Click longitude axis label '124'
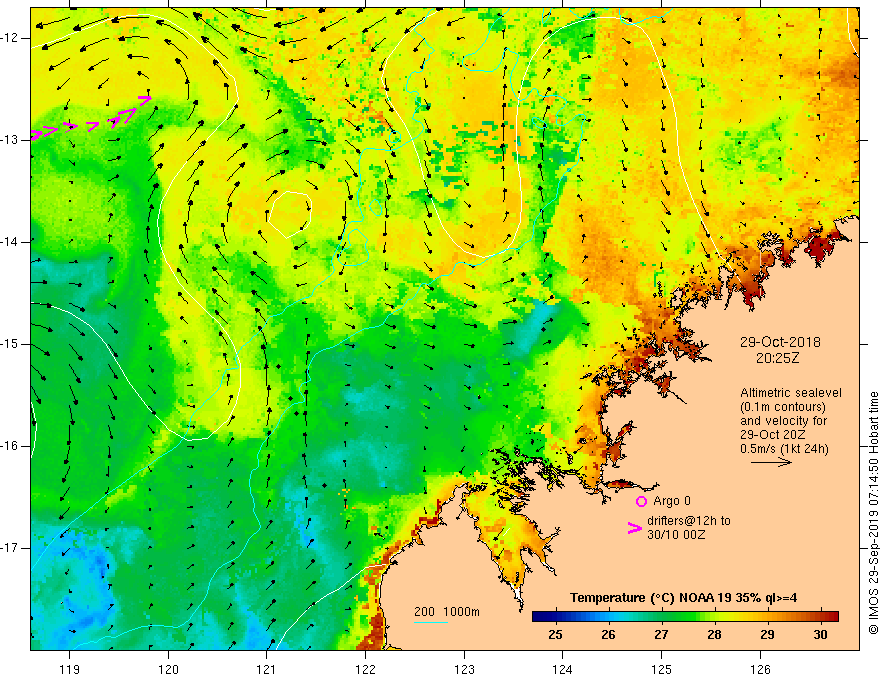880x680 pixels. coord(563,669)
